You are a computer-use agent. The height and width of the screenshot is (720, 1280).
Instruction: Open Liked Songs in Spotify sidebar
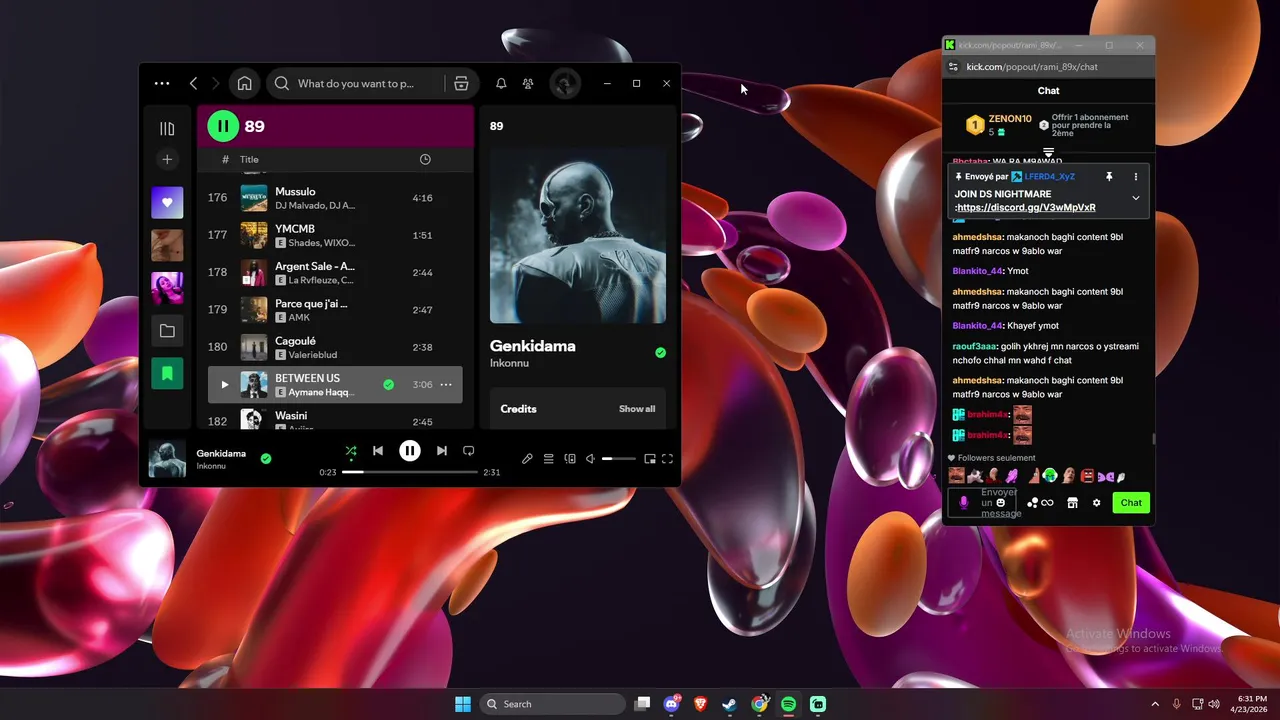pos(167,203)
